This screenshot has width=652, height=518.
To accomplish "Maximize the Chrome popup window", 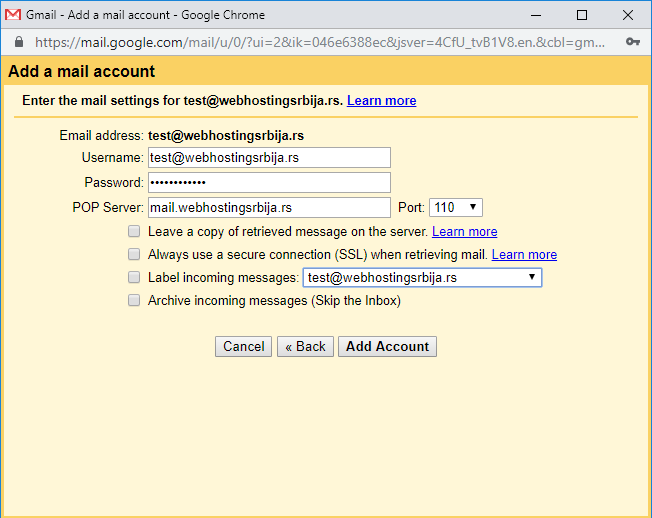I will 582,15.
